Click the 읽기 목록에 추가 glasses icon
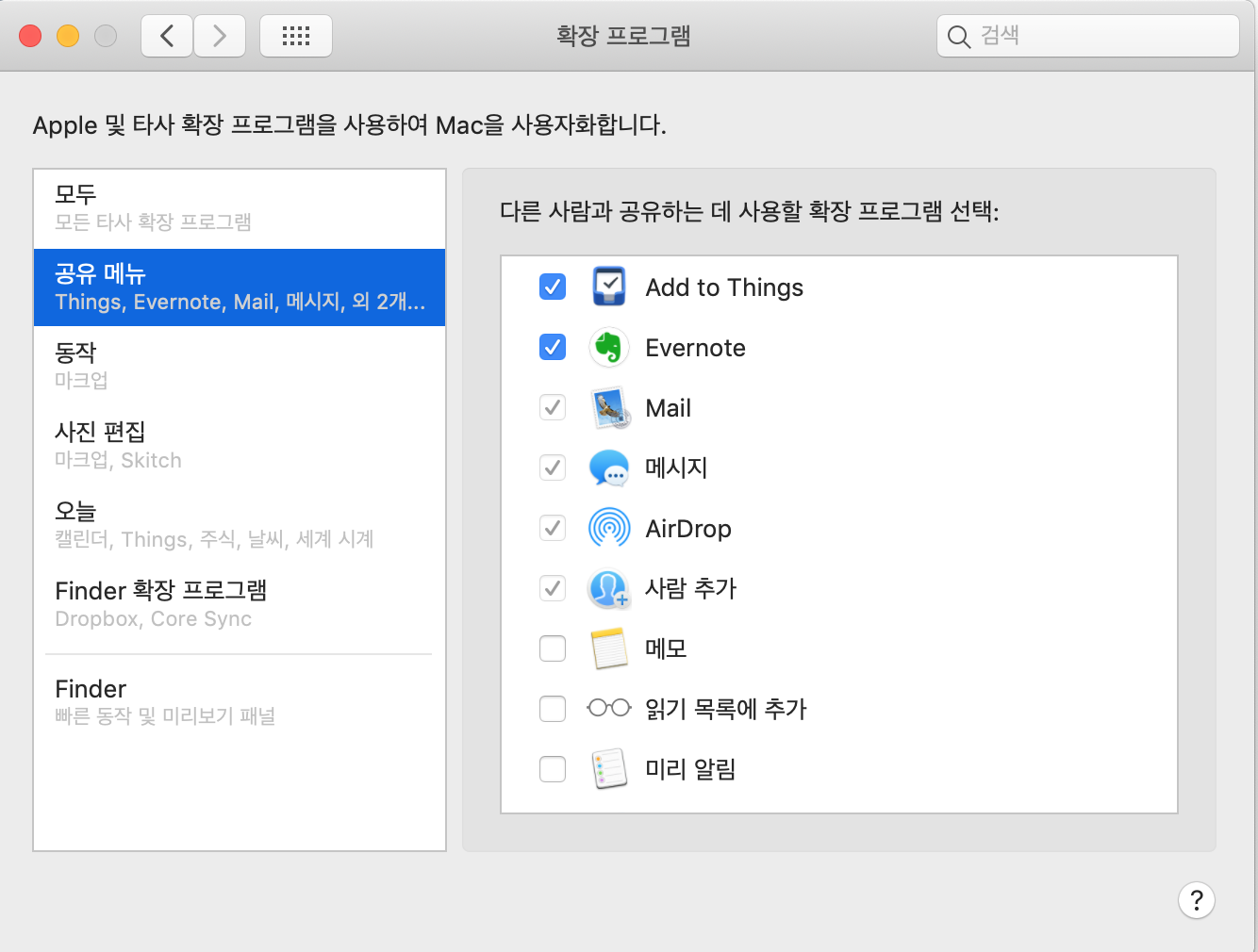Image resolution: width=1258 pixels, height=952 pixels. (609, 708)
